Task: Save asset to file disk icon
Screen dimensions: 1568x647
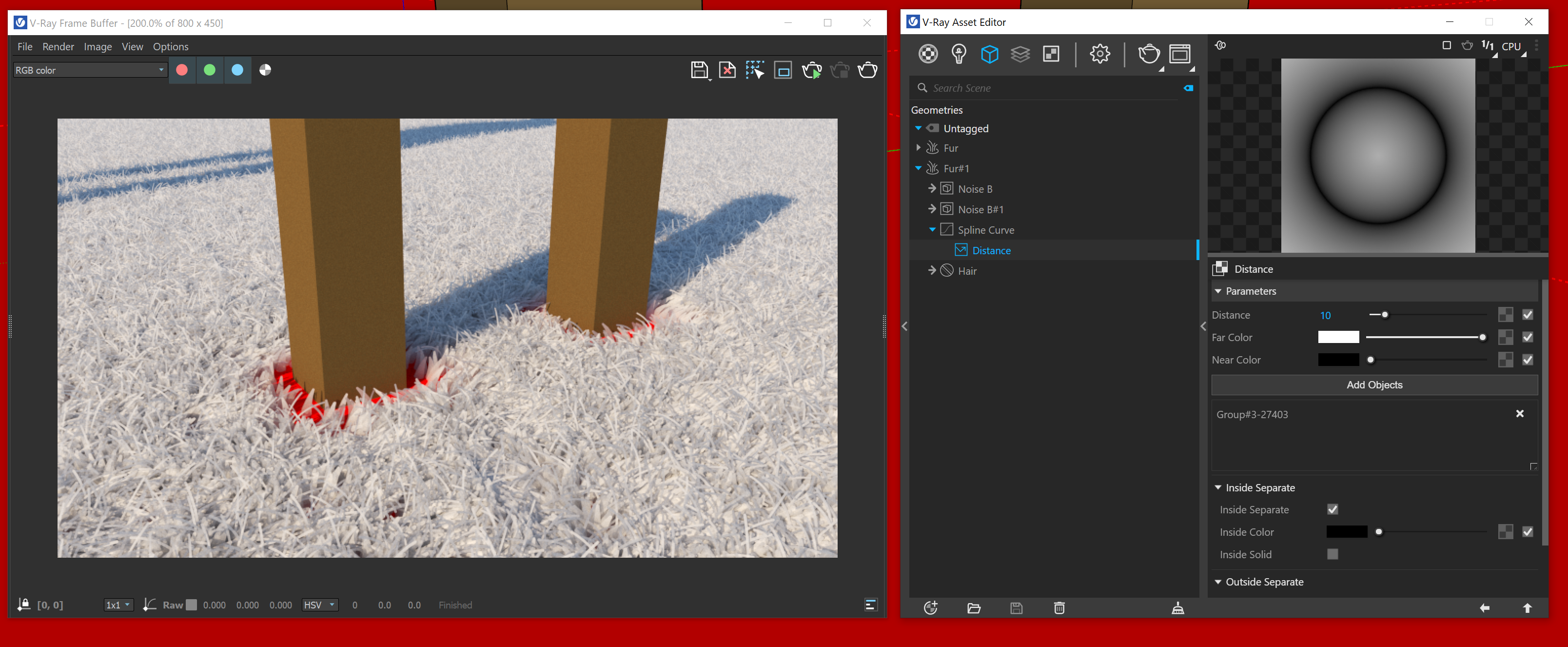Action: tap(1016, 607)
